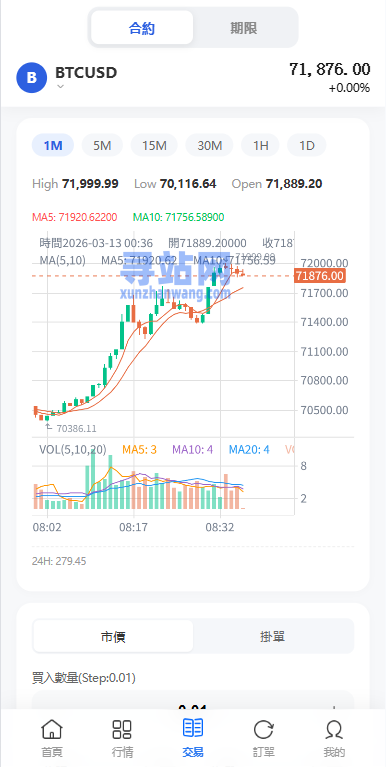
Task: Click the 71100.00 price axis label
Action: [325, 351]
